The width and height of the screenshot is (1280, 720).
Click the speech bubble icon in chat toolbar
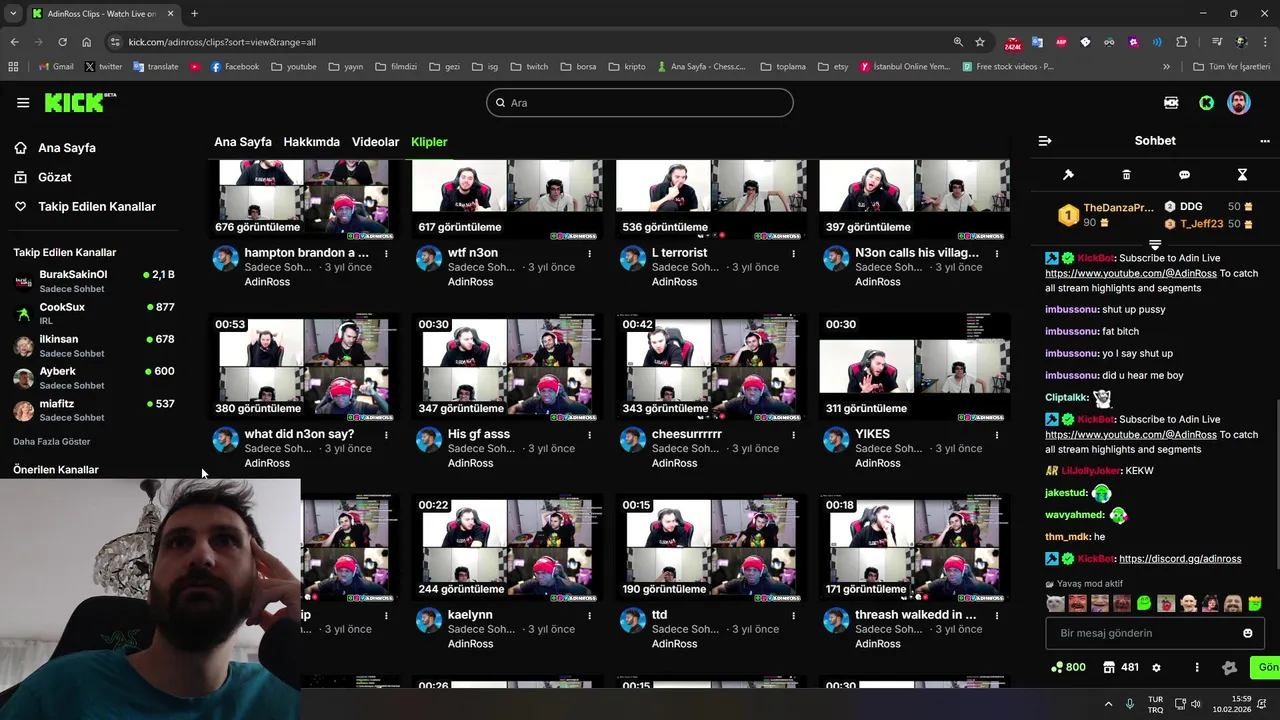(x=1184, y=175)
